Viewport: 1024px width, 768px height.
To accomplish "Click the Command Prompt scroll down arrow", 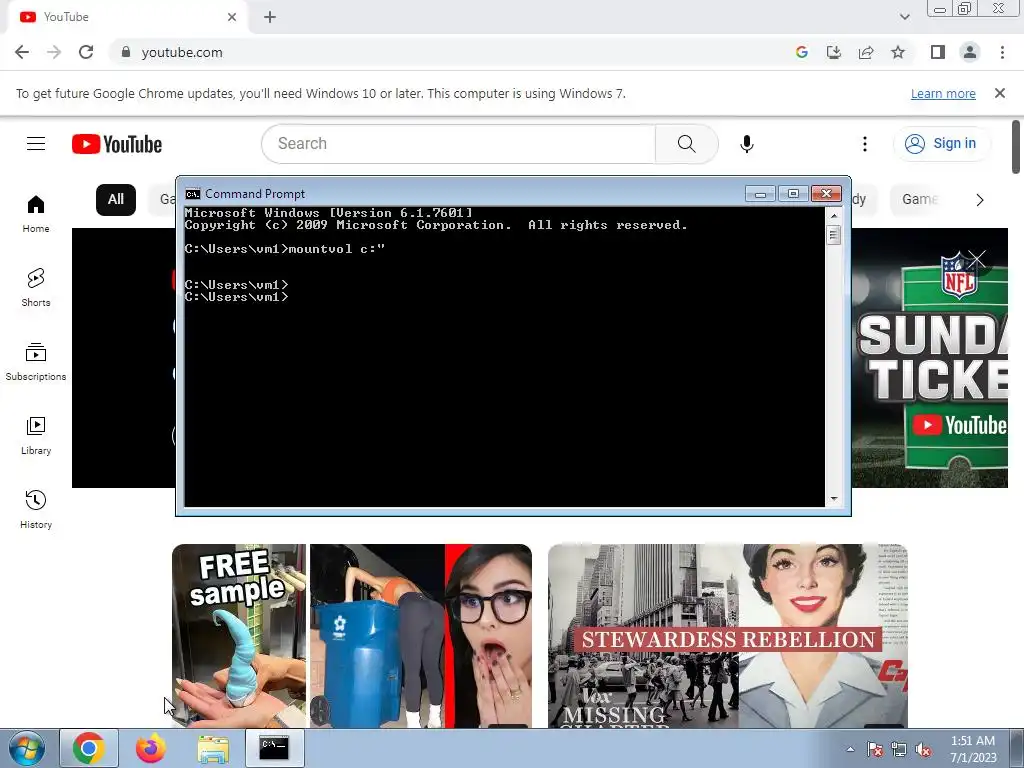I will 833,499.
